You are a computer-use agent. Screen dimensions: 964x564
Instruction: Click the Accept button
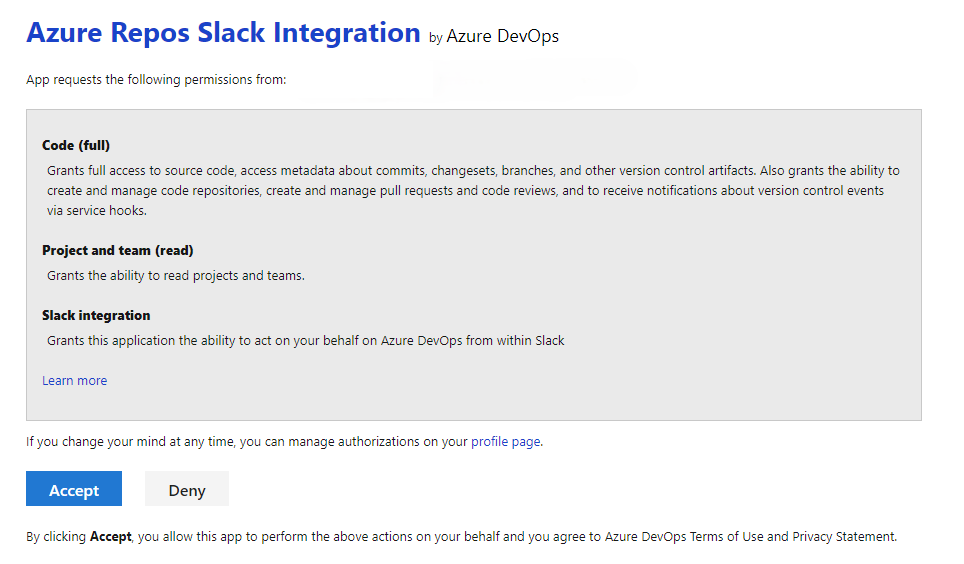coord(74,488)
